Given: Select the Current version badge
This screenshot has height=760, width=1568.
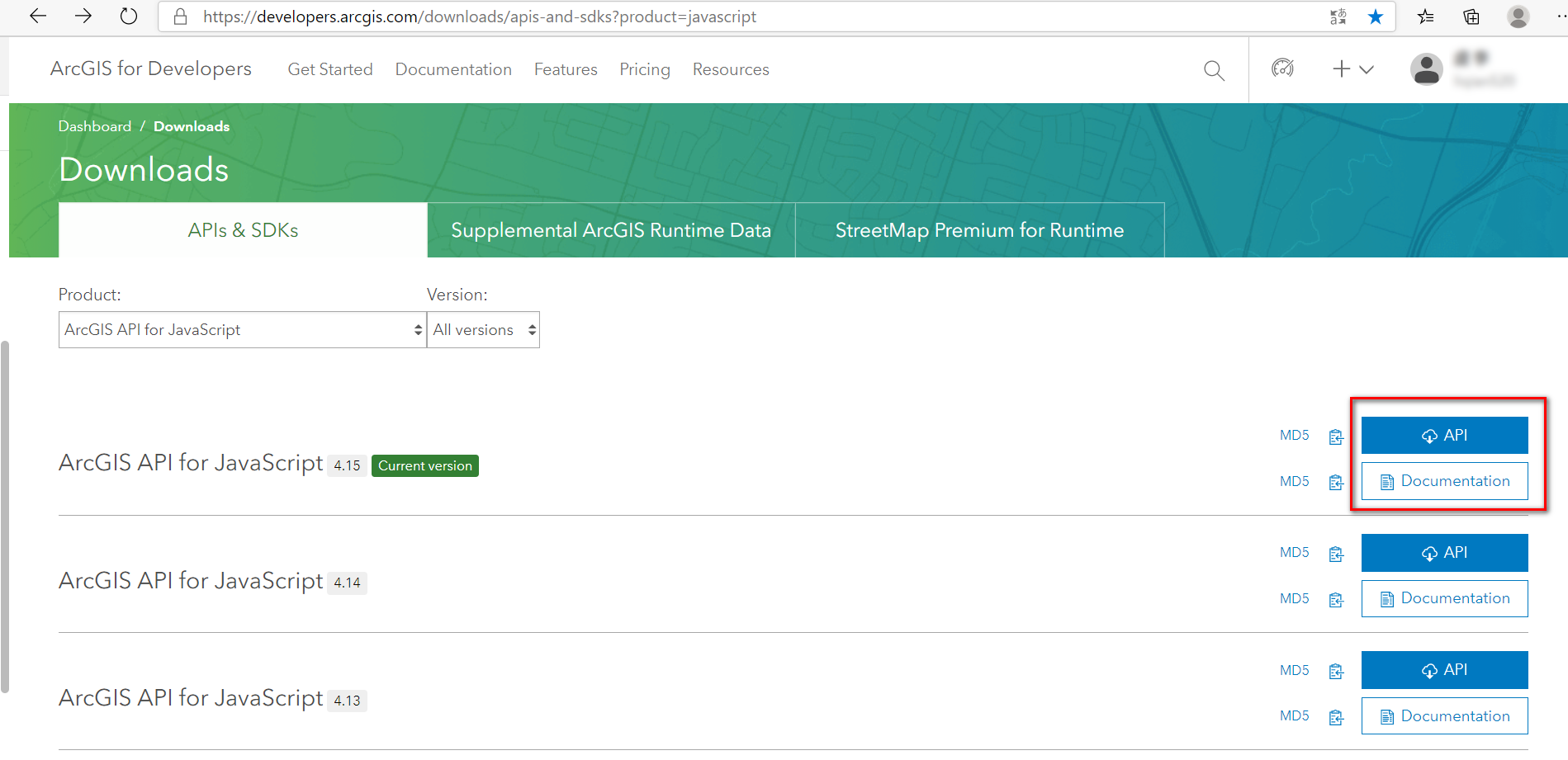Looking at the screenshot, I should [x=425, y=465].
